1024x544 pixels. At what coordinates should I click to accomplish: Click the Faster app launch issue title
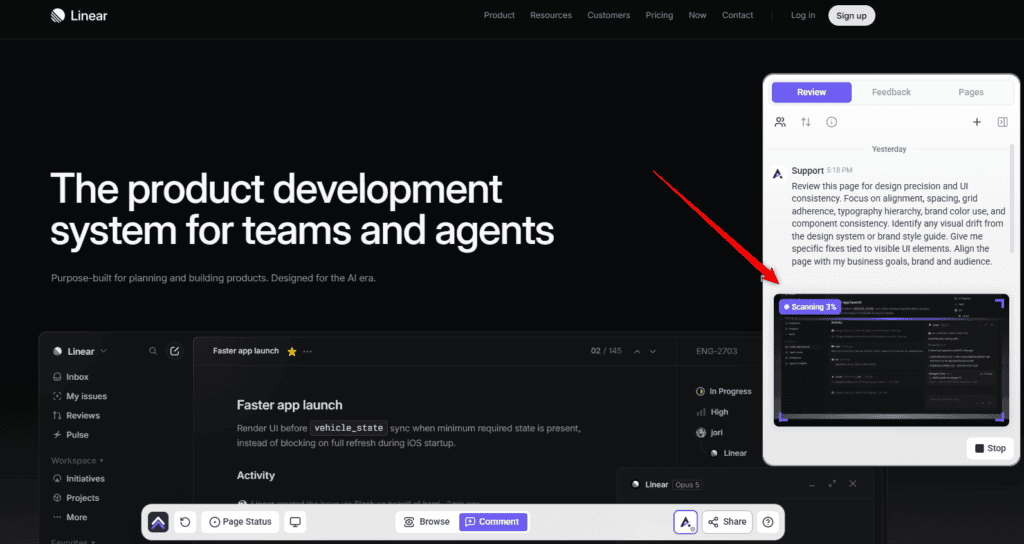coord(289,406)
